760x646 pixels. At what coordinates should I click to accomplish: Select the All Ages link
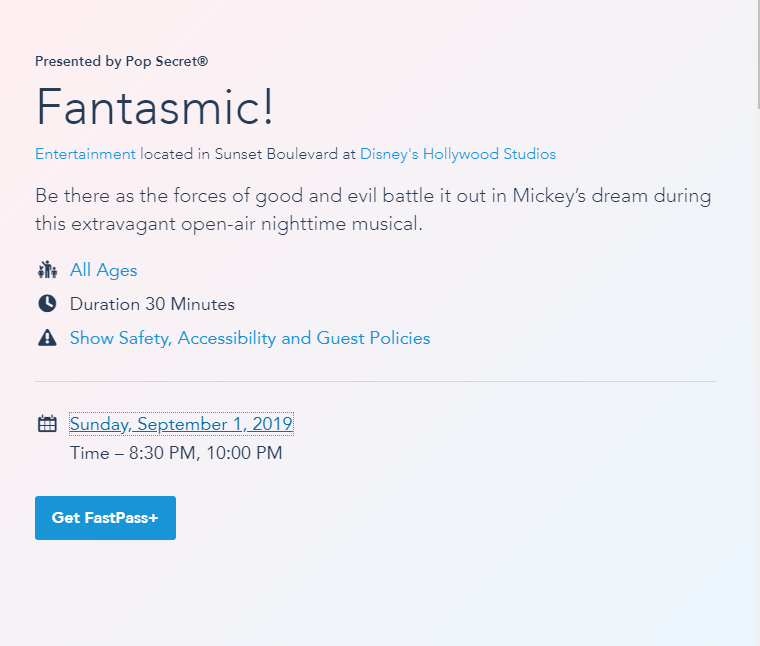coord(104,270)
